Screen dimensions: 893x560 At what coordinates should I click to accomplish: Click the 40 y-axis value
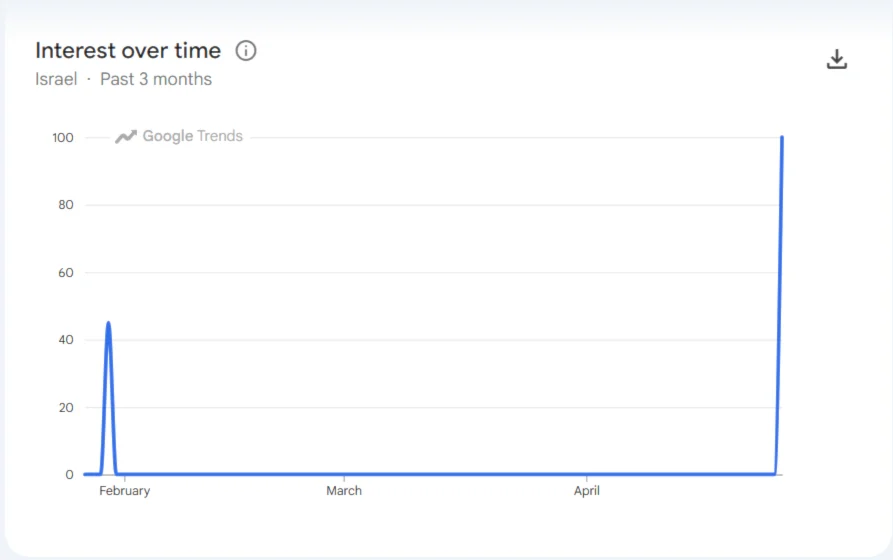67,340
